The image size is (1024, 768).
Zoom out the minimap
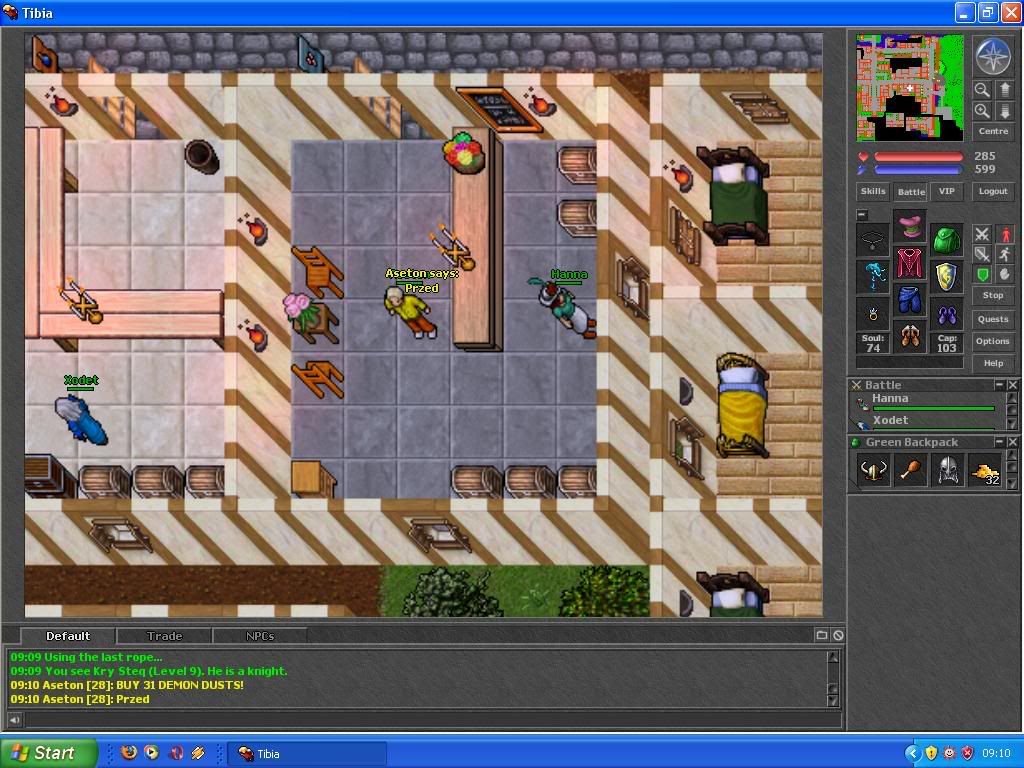pyautogui.click(x=982, y=89)
